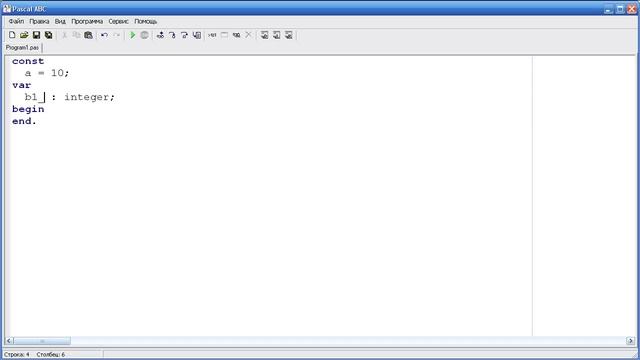The image size is (640, 360).
Task: Click the Run to Cursor icon
Action: (184, 35)
